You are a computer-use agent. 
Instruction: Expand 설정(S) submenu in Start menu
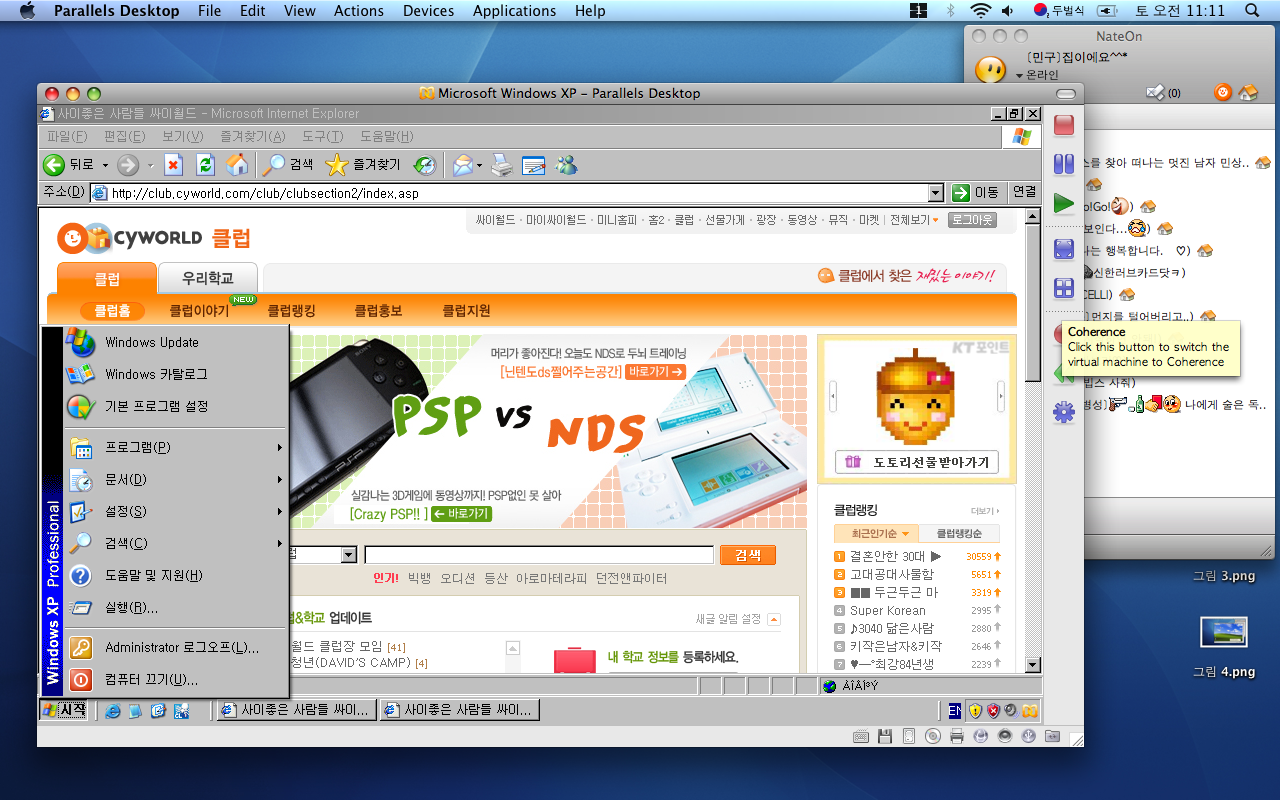(x=176, y=511)
